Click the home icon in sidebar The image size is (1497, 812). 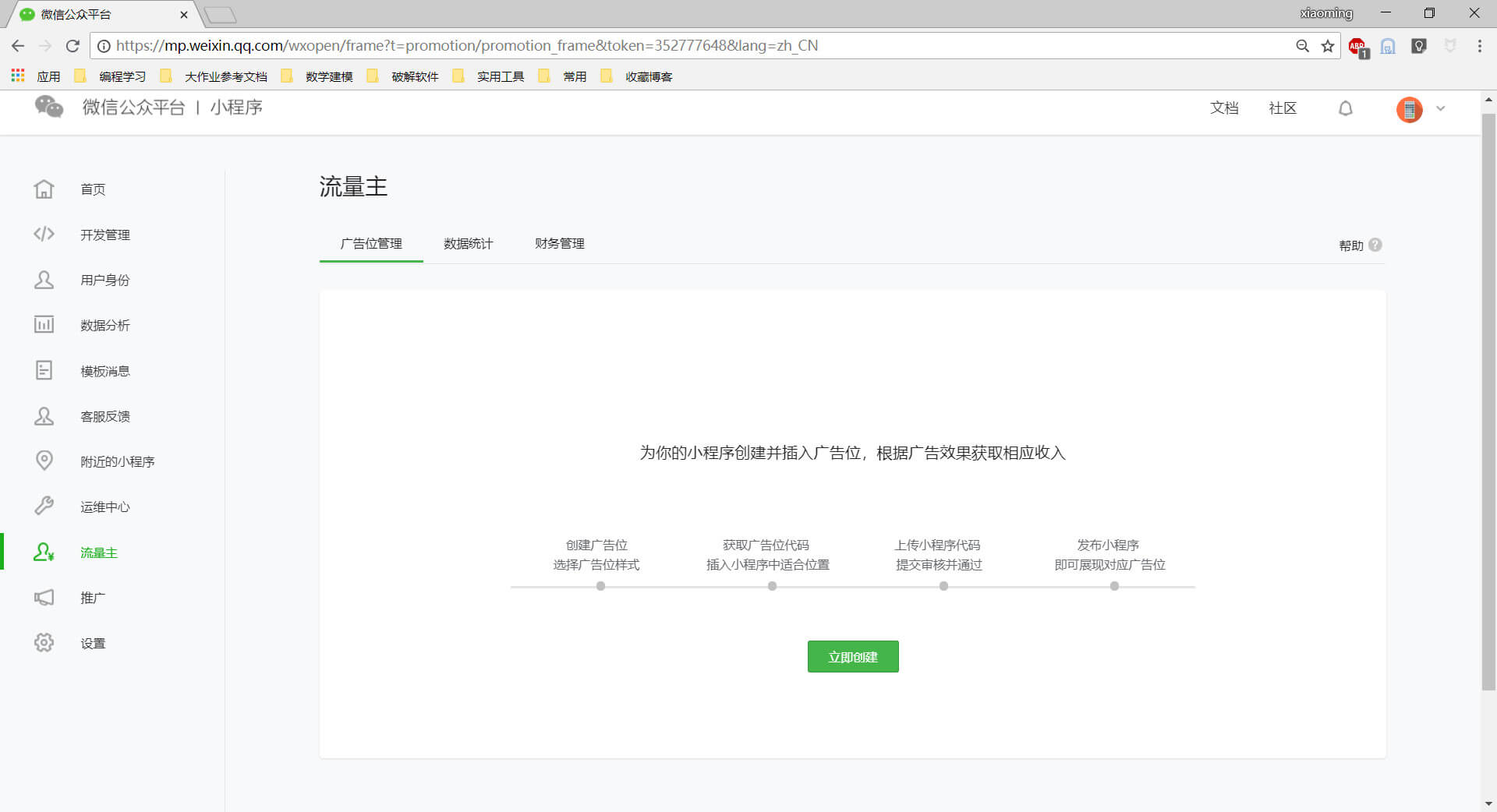coord(44,189)
